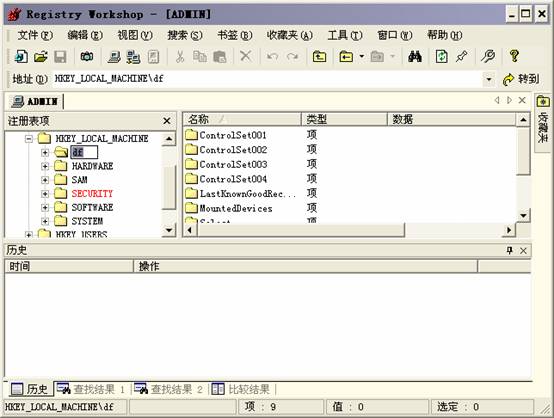This screenshot has width=554, height=418.
Task: Click the disabled save disk icon
Action: pyautogui.click(x=60, y=57)
